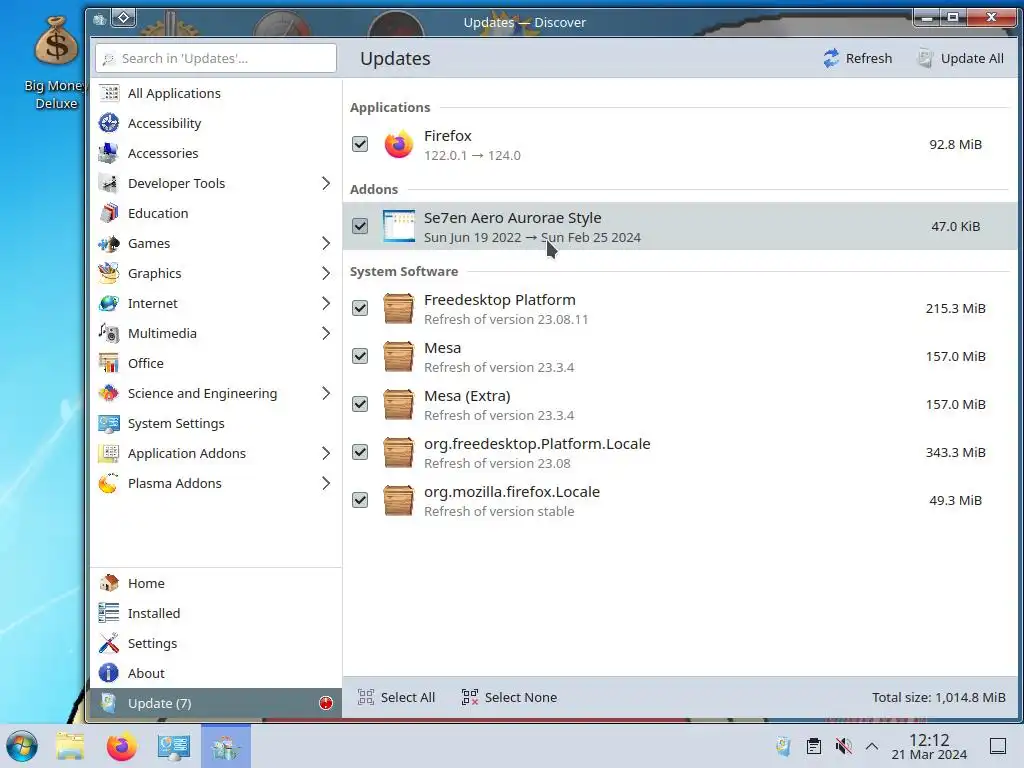Screen dimensions: 1024x768
Task: Click the Accessories category icon
Action: click(109, 153)
